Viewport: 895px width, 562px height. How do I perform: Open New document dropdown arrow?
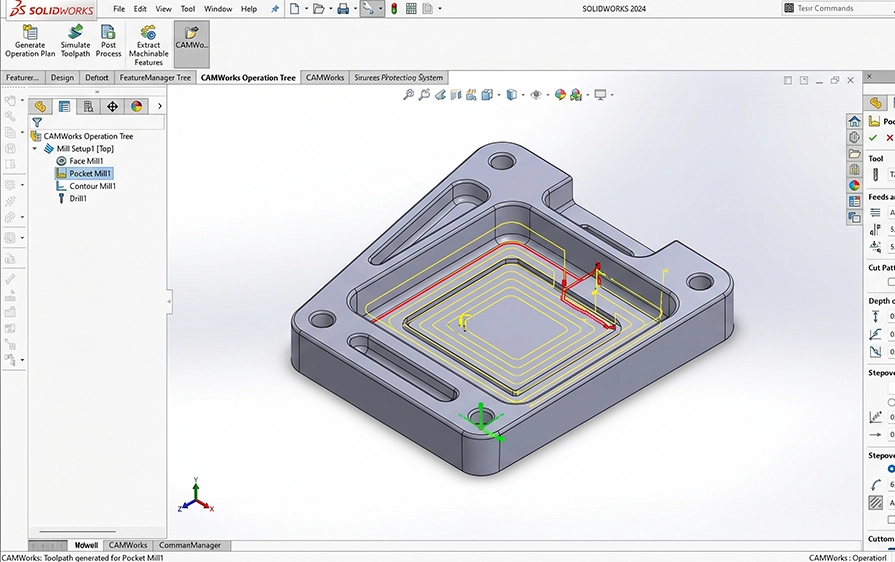point(307,9)
